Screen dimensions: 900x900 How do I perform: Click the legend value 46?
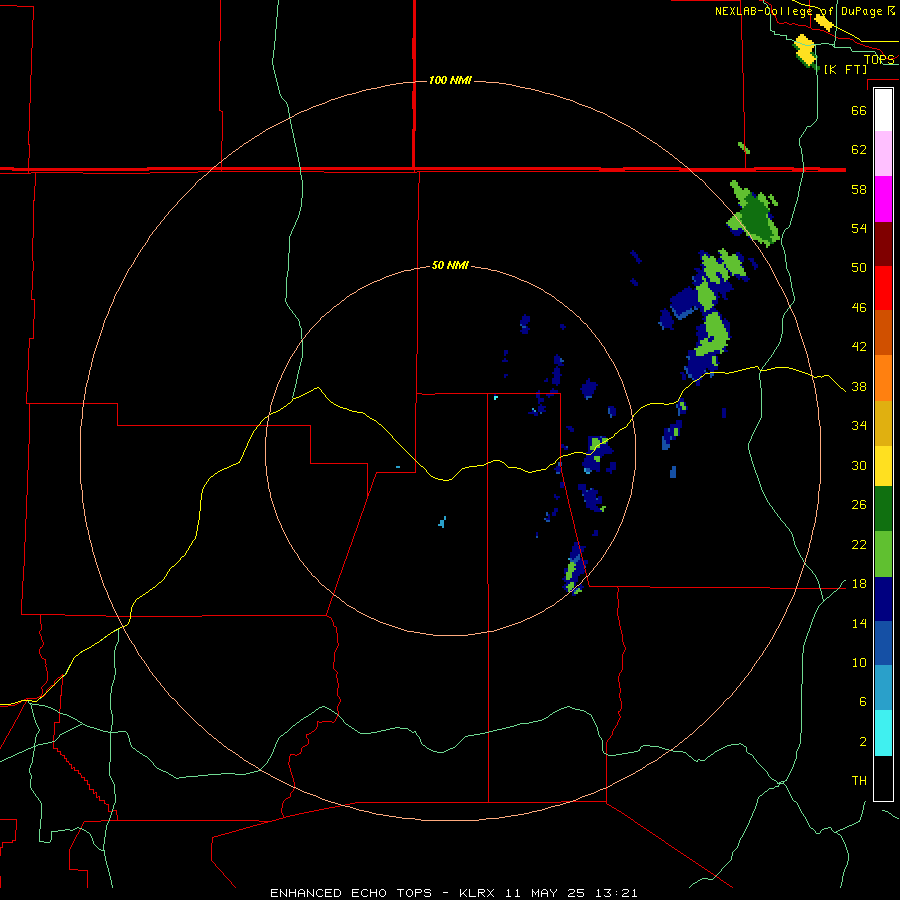859,308
